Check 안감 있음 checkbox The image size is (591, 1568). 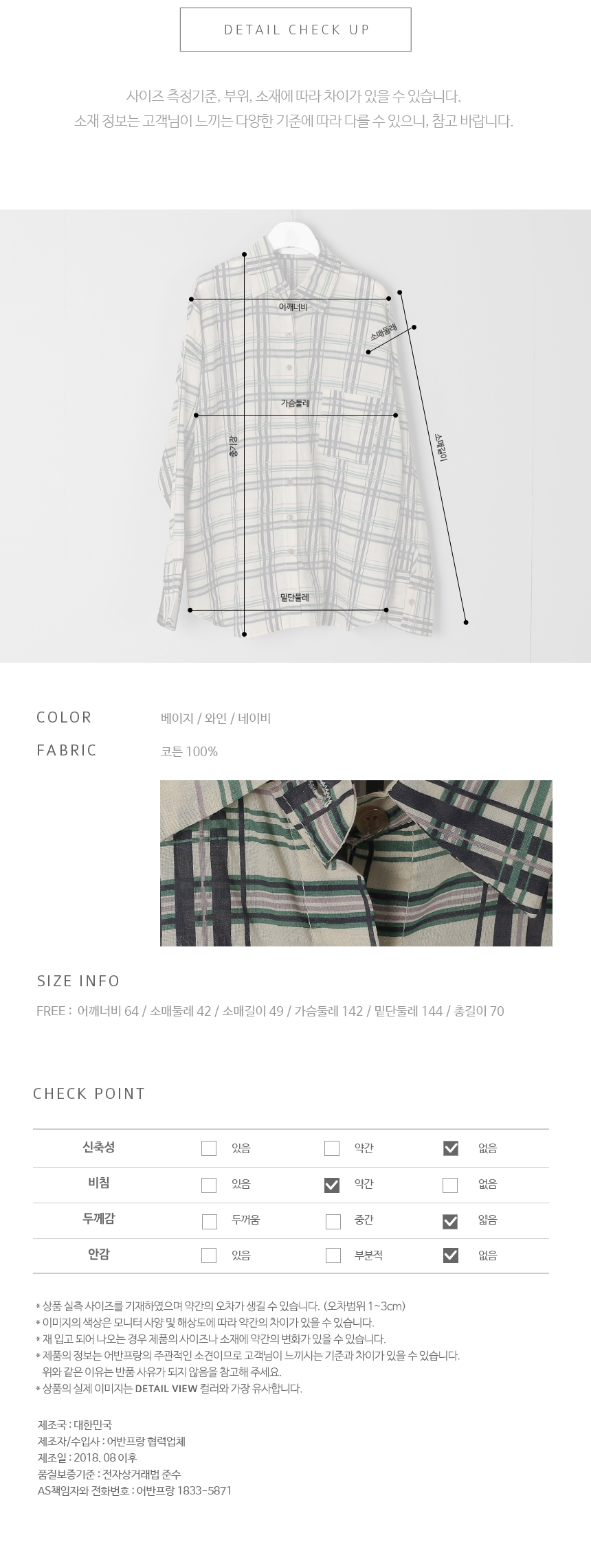point(209,1255)
